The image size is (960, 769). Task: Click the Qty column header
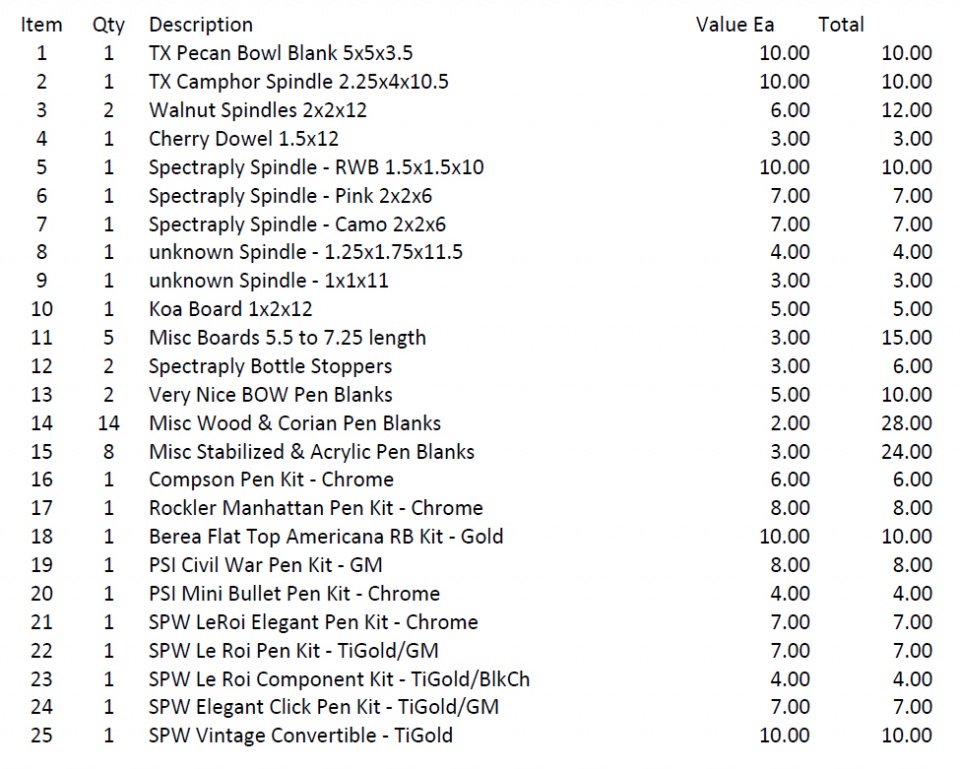coord(108,25)
